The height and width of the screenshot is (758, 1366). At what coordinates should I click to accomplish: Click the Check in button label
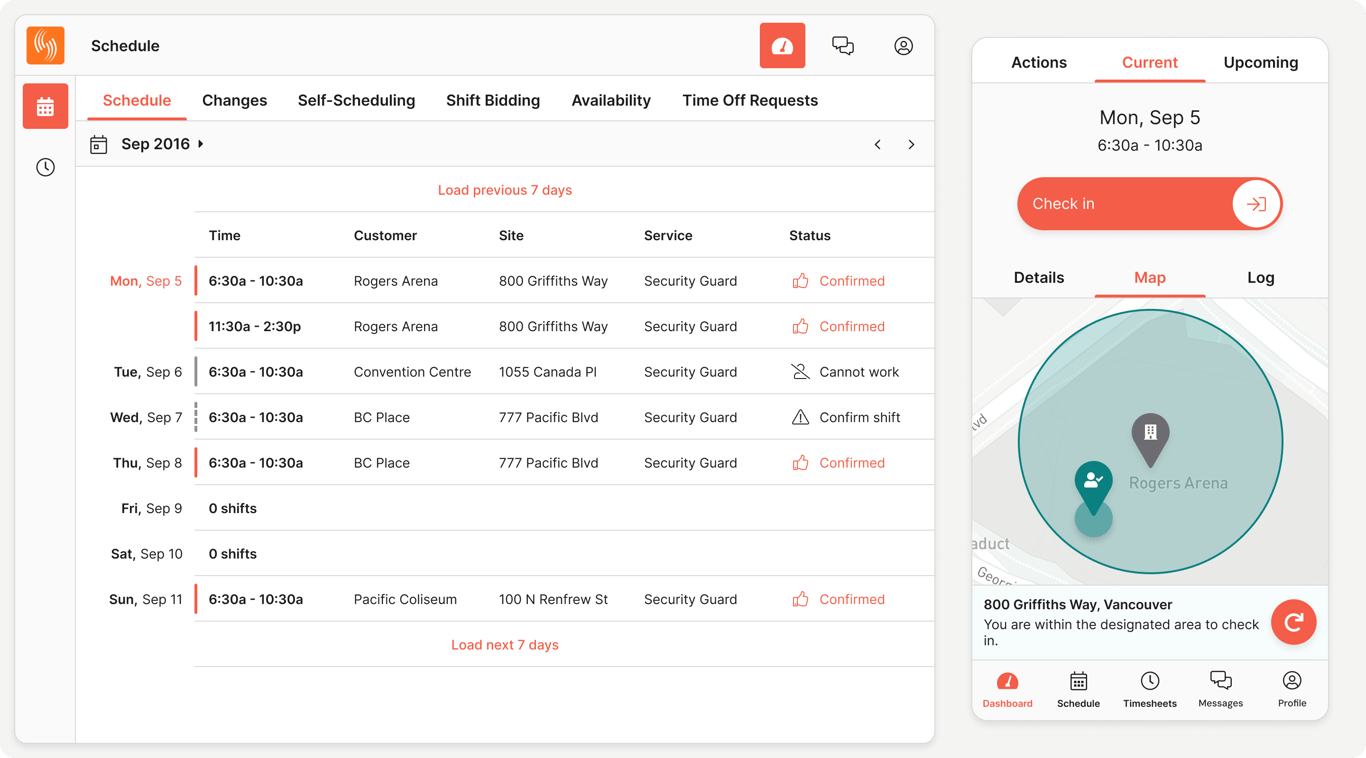[1063, 204]
